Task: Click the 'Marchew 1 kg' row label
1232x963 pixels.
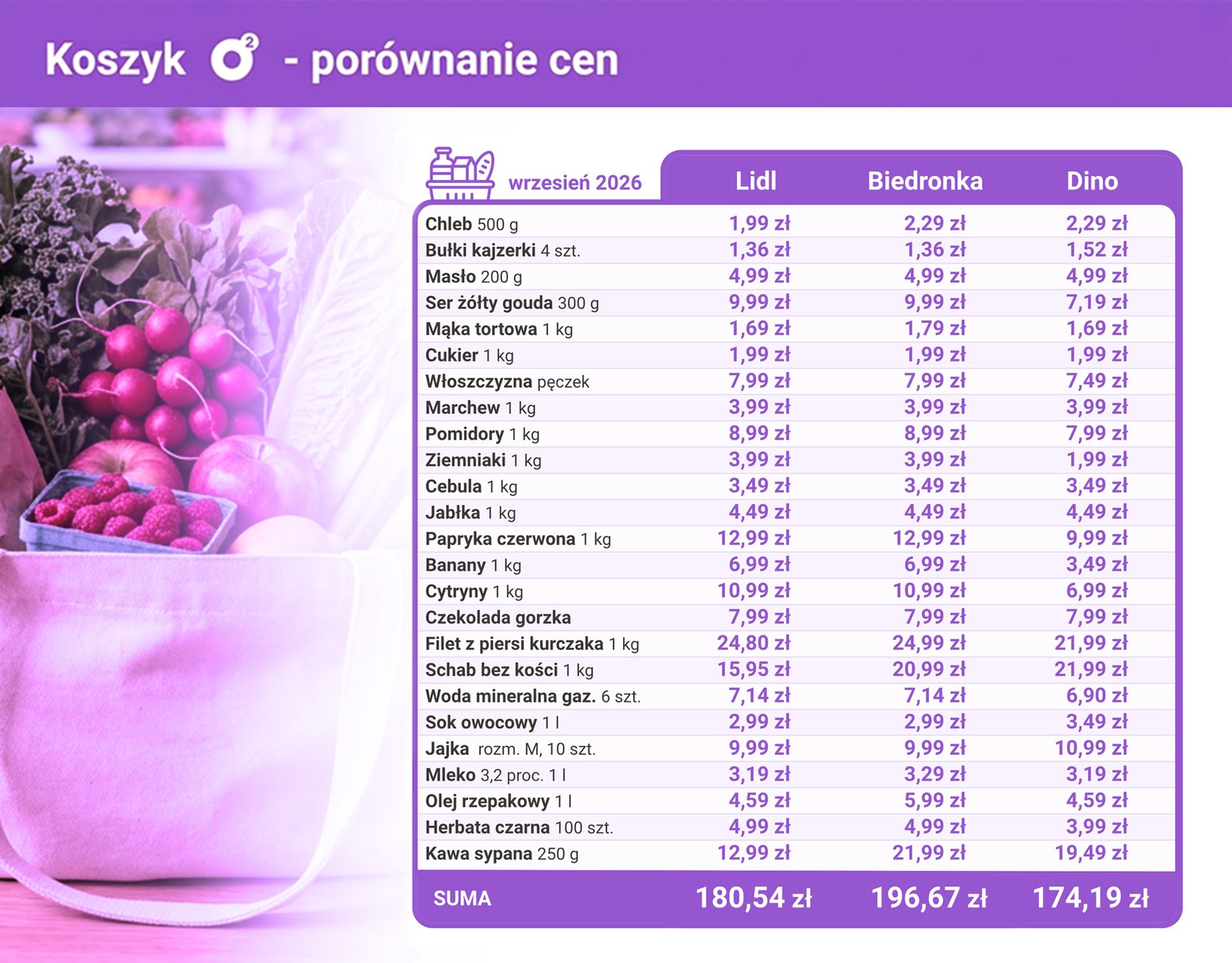Action: tap(480, 408)
